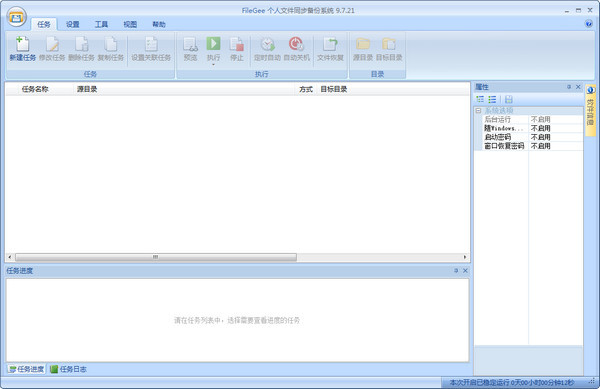600x389 pixels.
Task: Click the 方式 column header
Action: pyautogui.click(x=306, y=89)
